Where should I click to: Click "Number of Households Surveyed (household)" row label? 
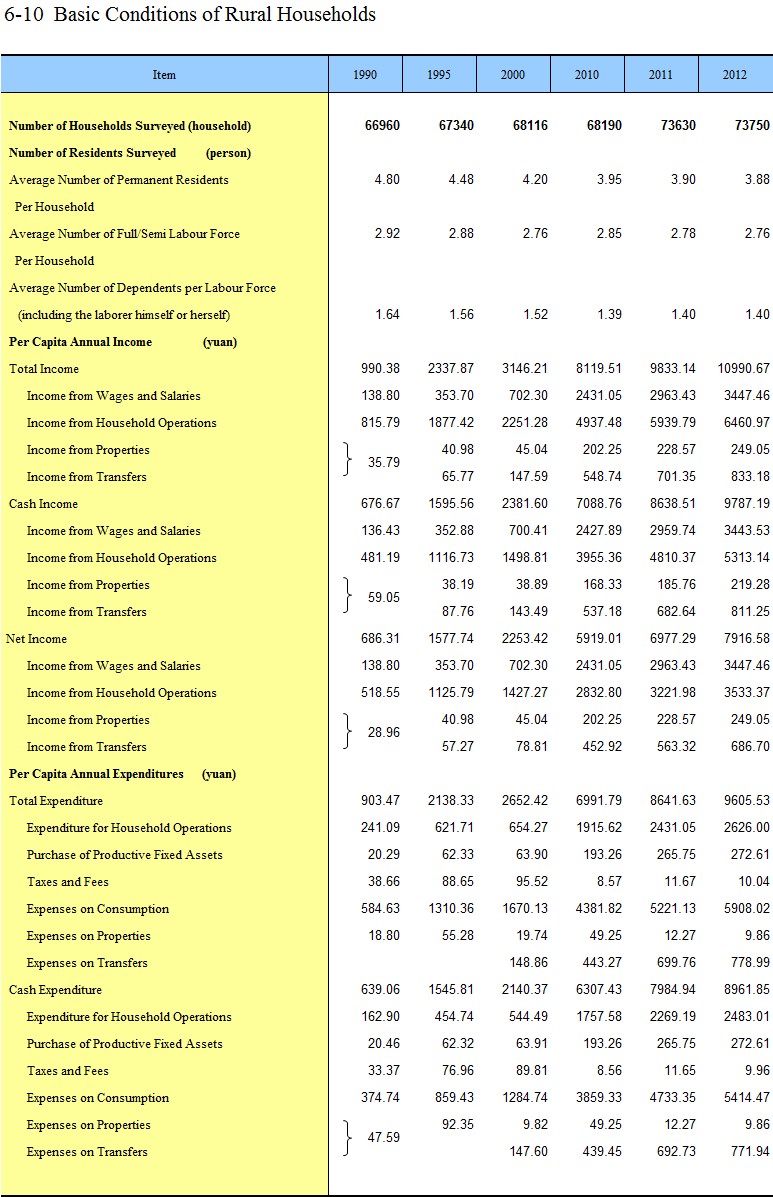pos(130,126)
